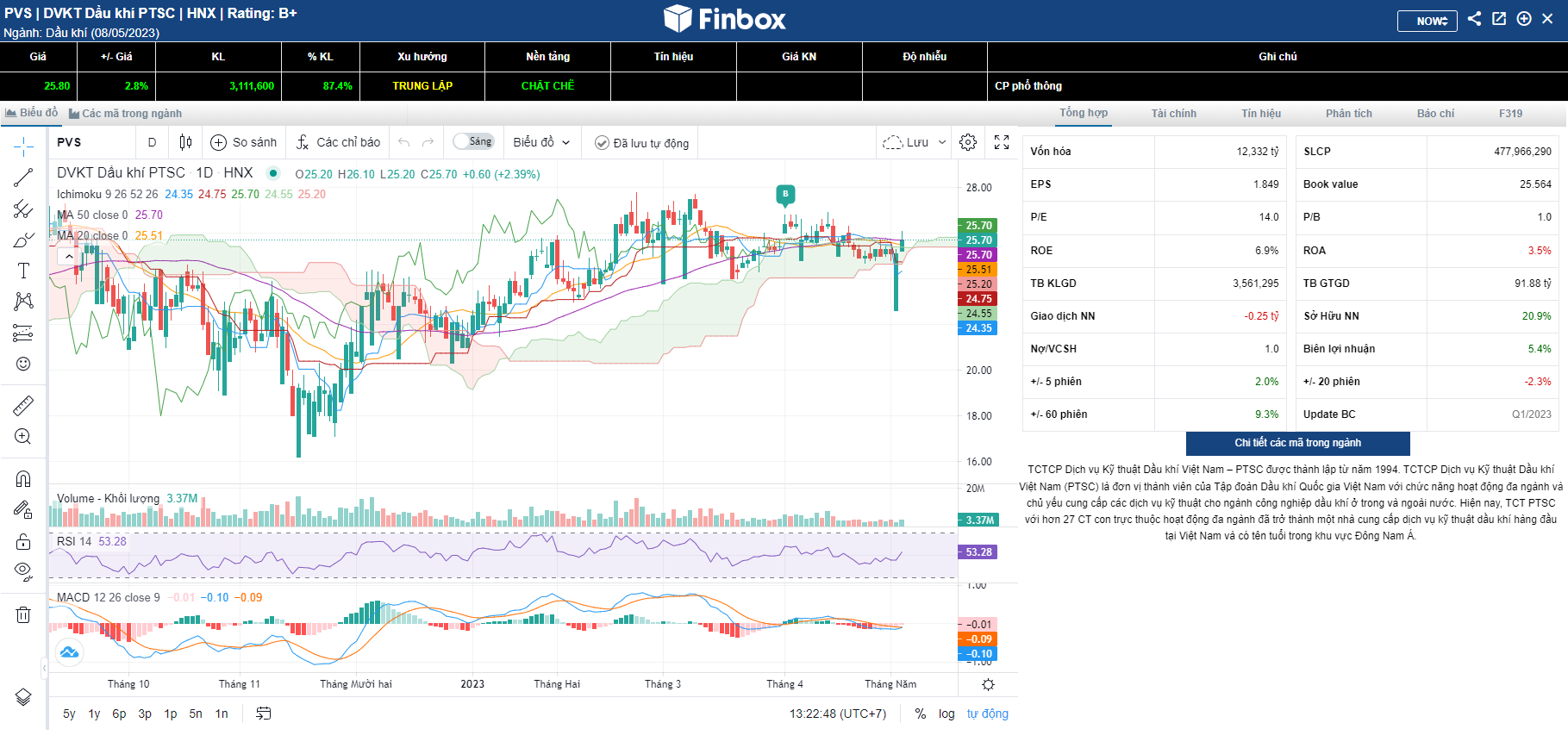
Task: Click the Lưu save cloud button
Action: click(905, 142)
